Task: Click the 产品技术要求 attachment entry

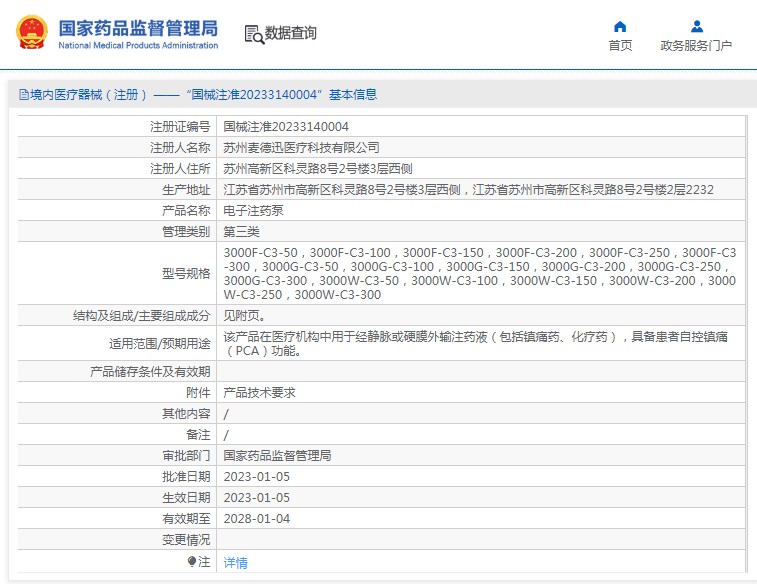Action: pos(259,393)
